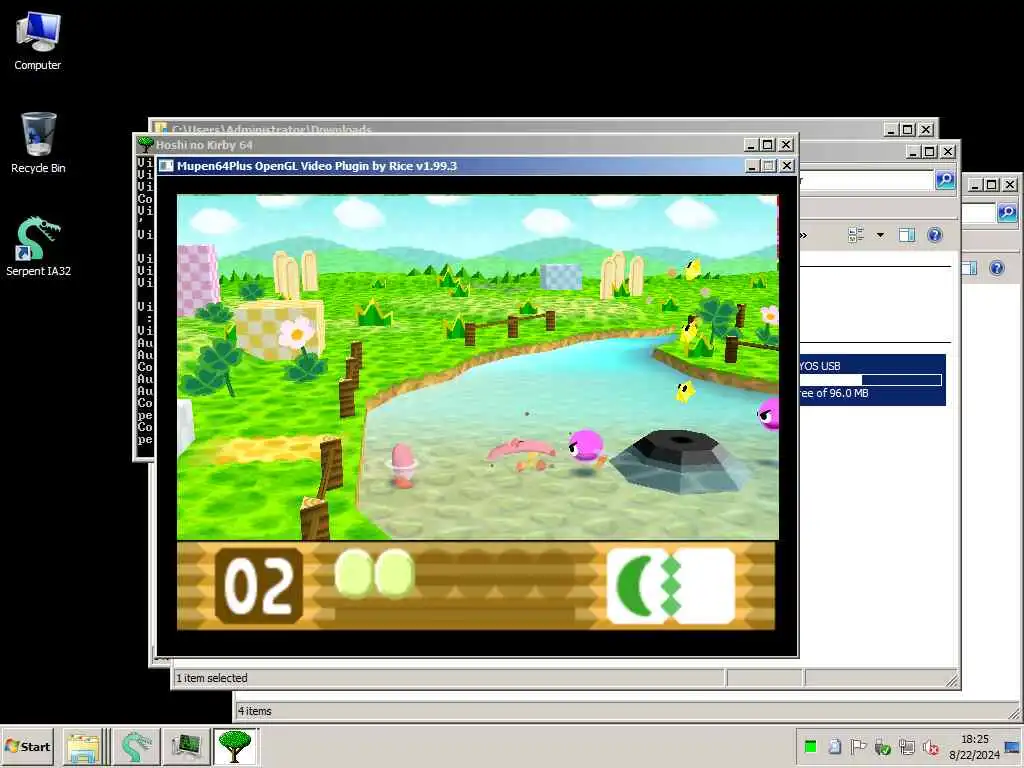Open network connection tray icon
Image resolution: width=1024 pixels, height=768 pixels.
pos(906,747)
